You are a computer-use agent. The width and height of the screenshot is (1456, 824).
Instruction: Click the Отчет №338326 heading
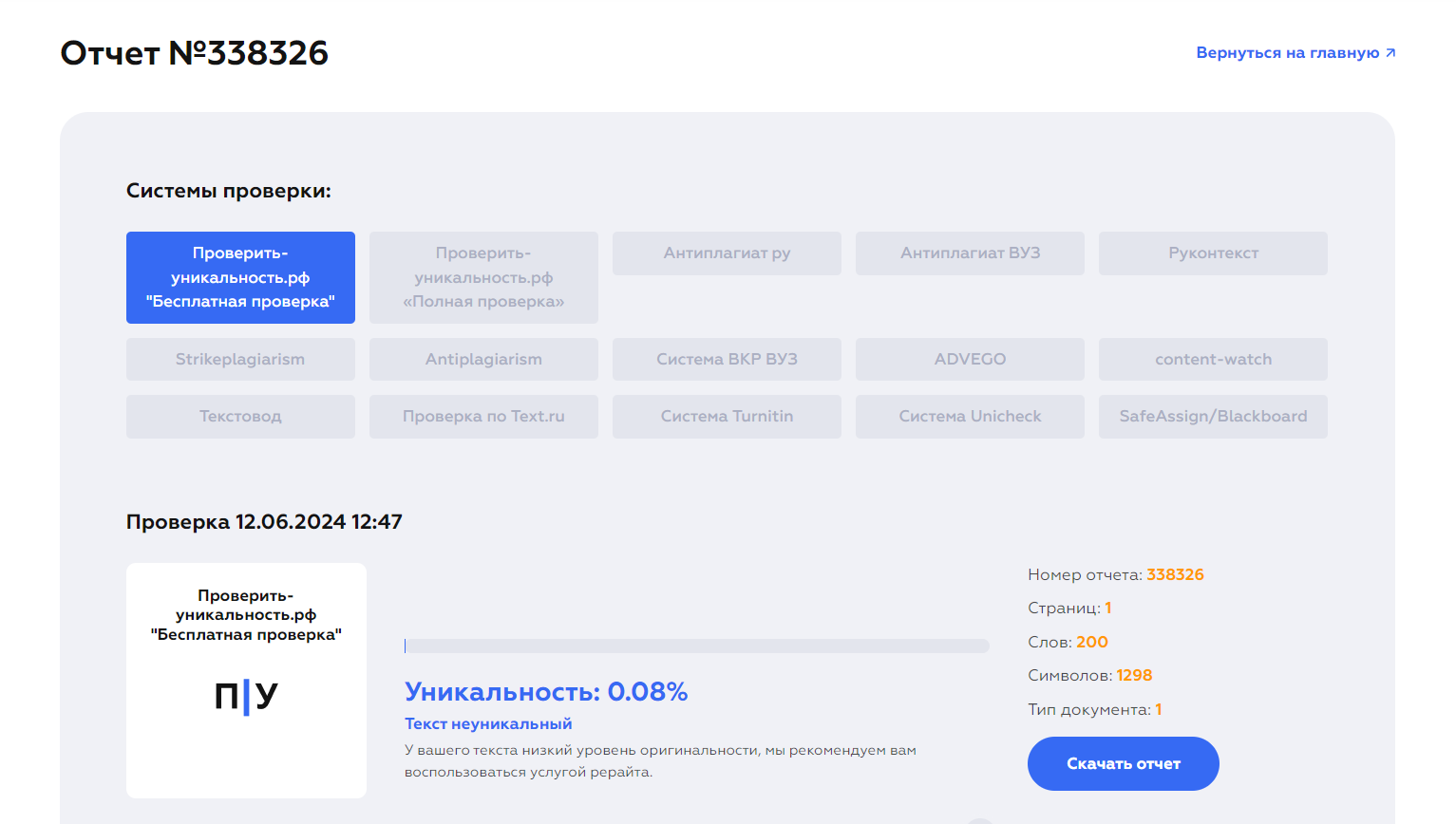pyautogui.click(x=195, y=53)
